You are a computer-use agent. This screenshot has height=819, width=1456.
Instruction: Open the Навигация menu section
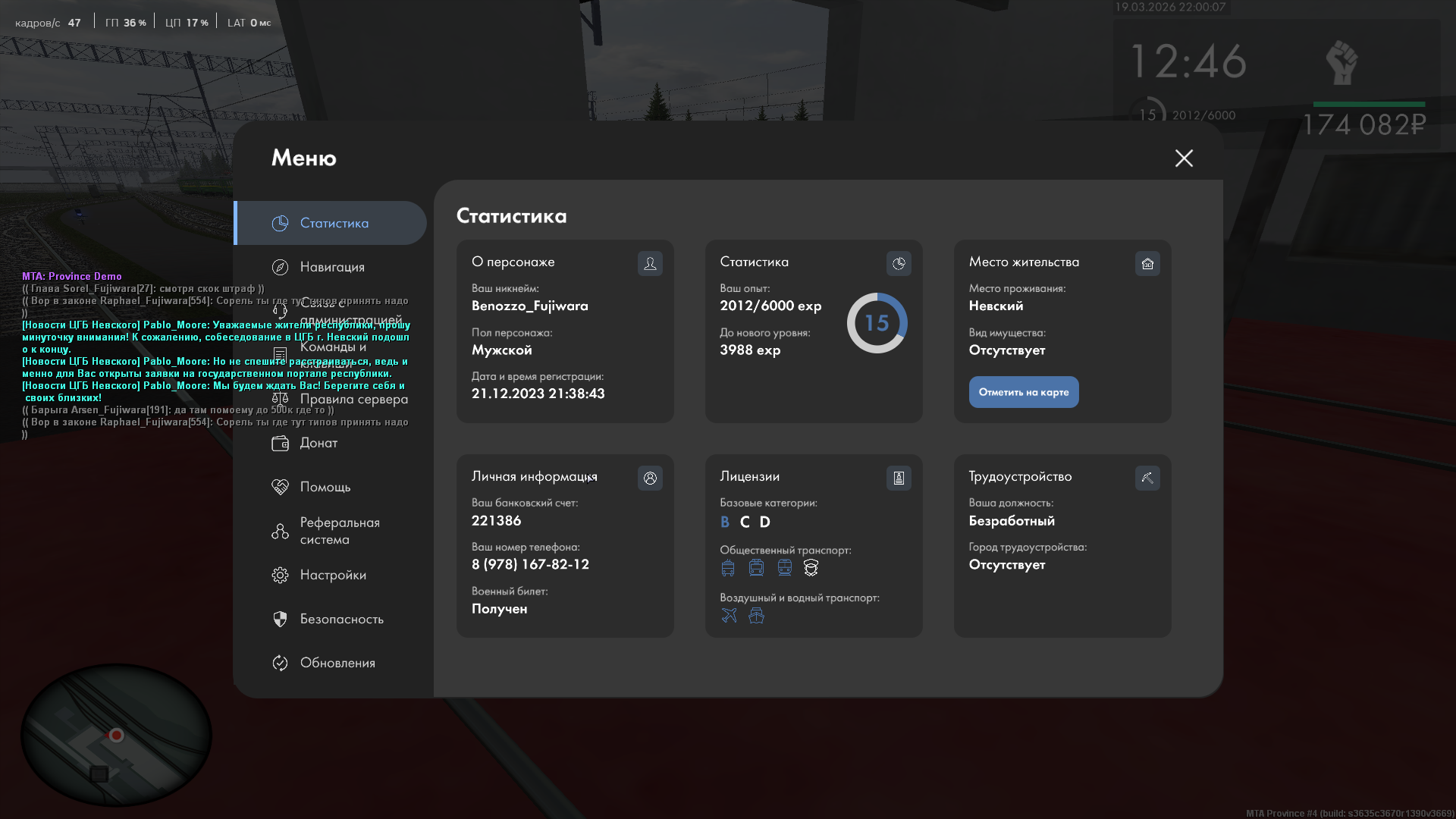click(x=332, y=267)
